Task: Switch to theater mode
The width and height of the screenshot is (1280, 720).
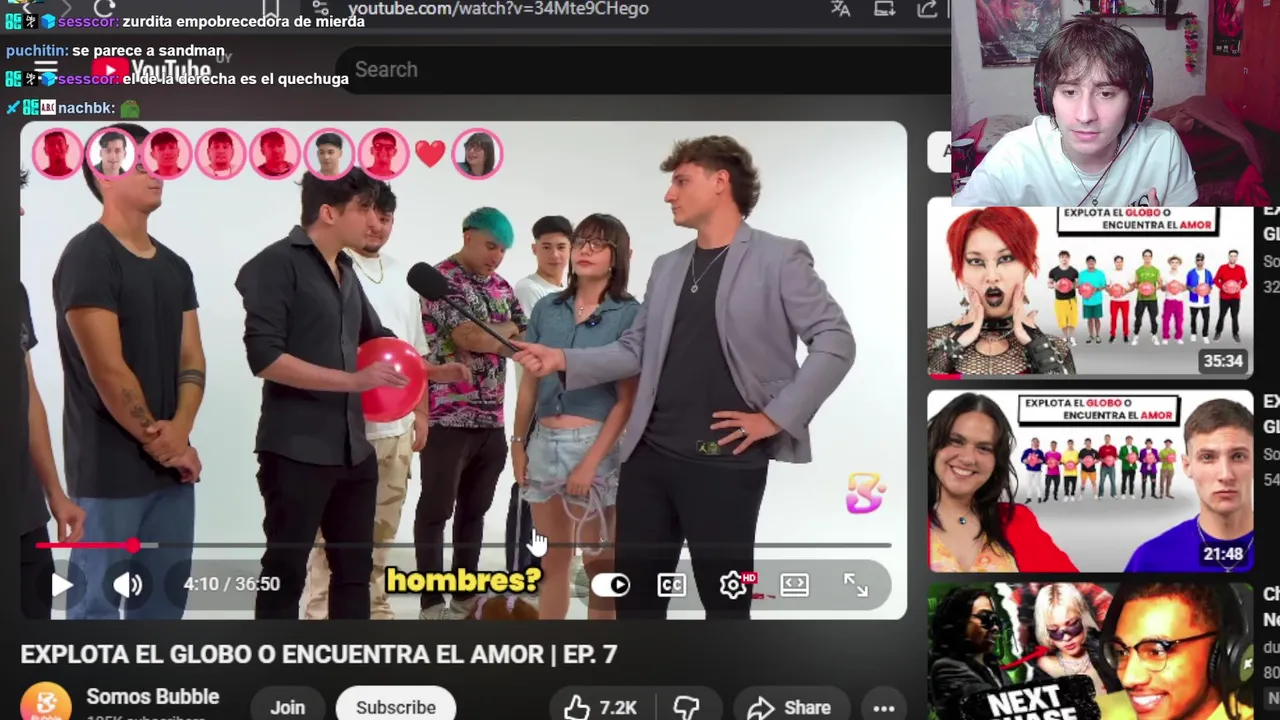Action: 795,585
